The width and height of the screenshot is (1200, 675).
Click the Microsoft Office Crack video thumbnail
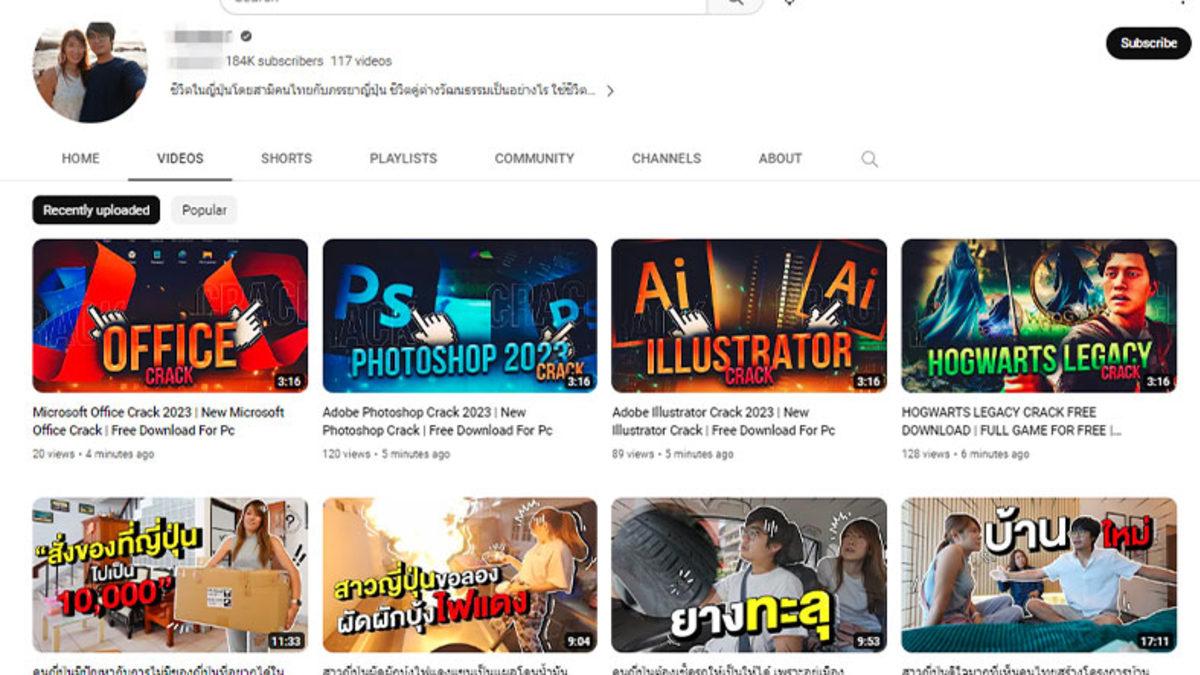[168, 315]
